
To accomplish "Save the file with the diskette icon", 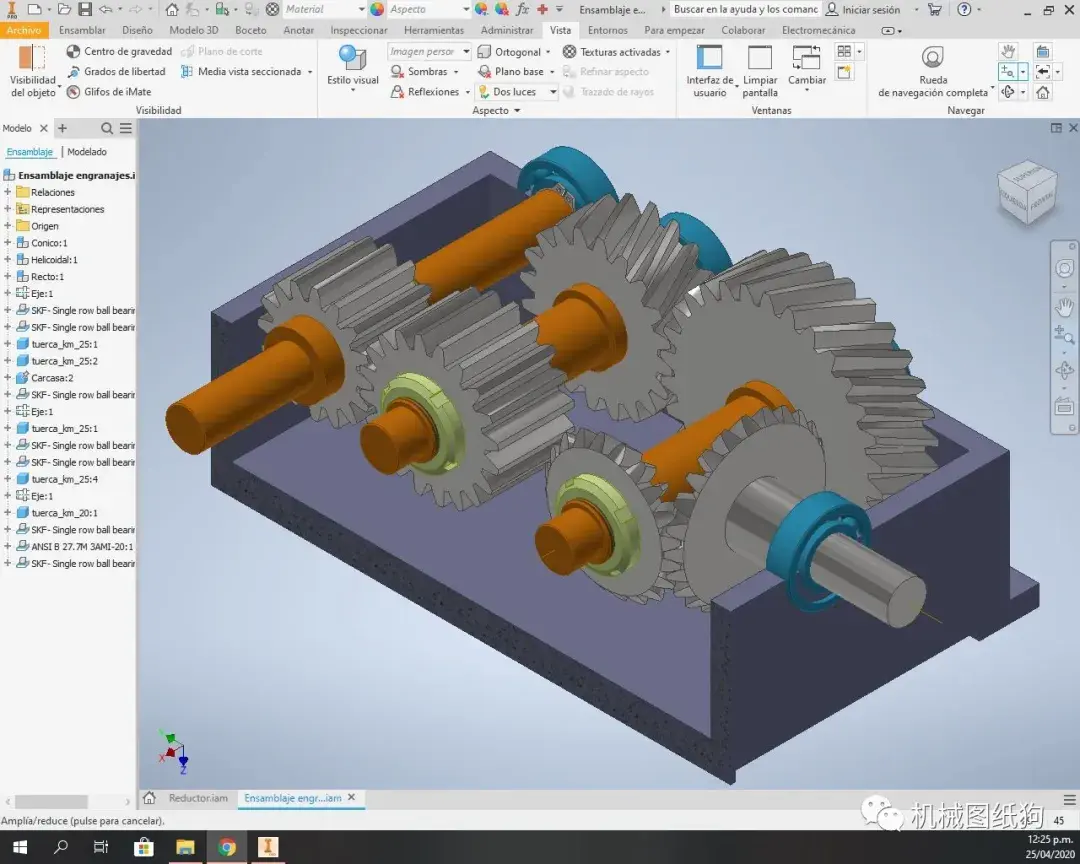I will pyautogui.click(x=85, y=10).
